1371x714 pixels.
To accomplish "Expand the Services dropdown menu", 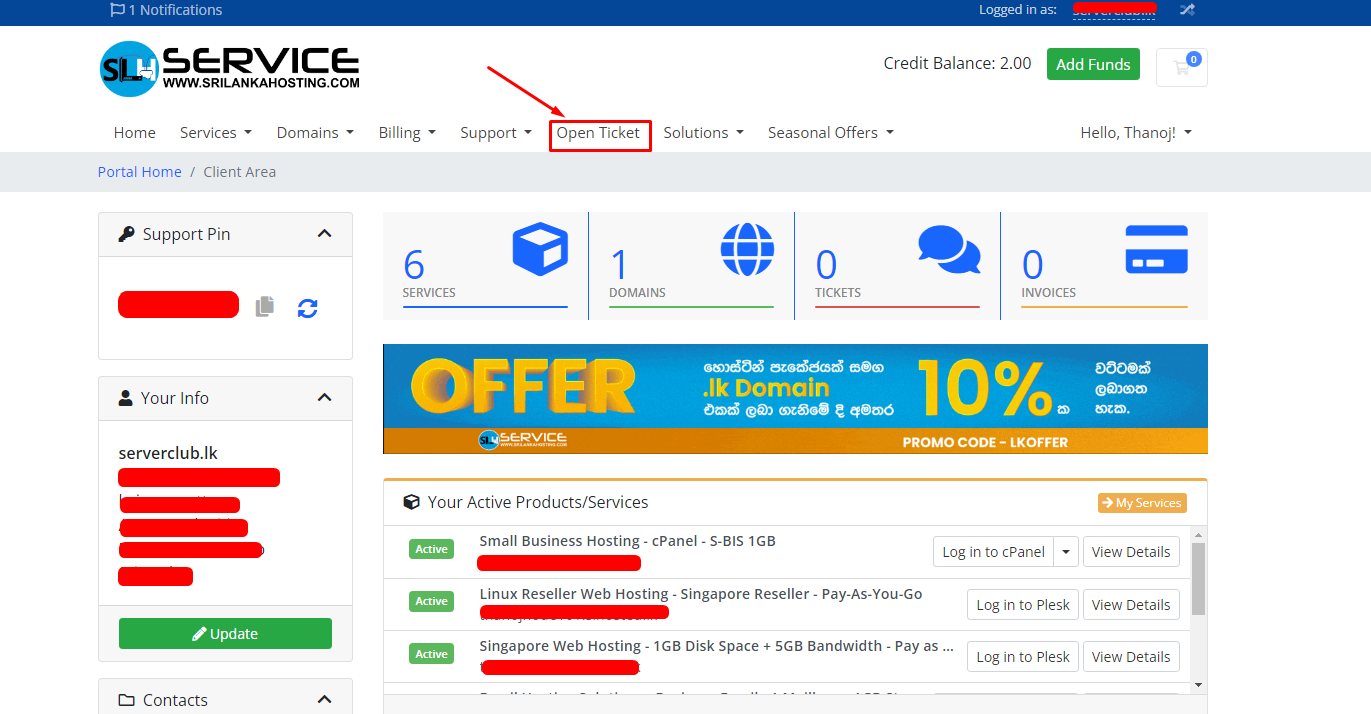I will 215,133.
